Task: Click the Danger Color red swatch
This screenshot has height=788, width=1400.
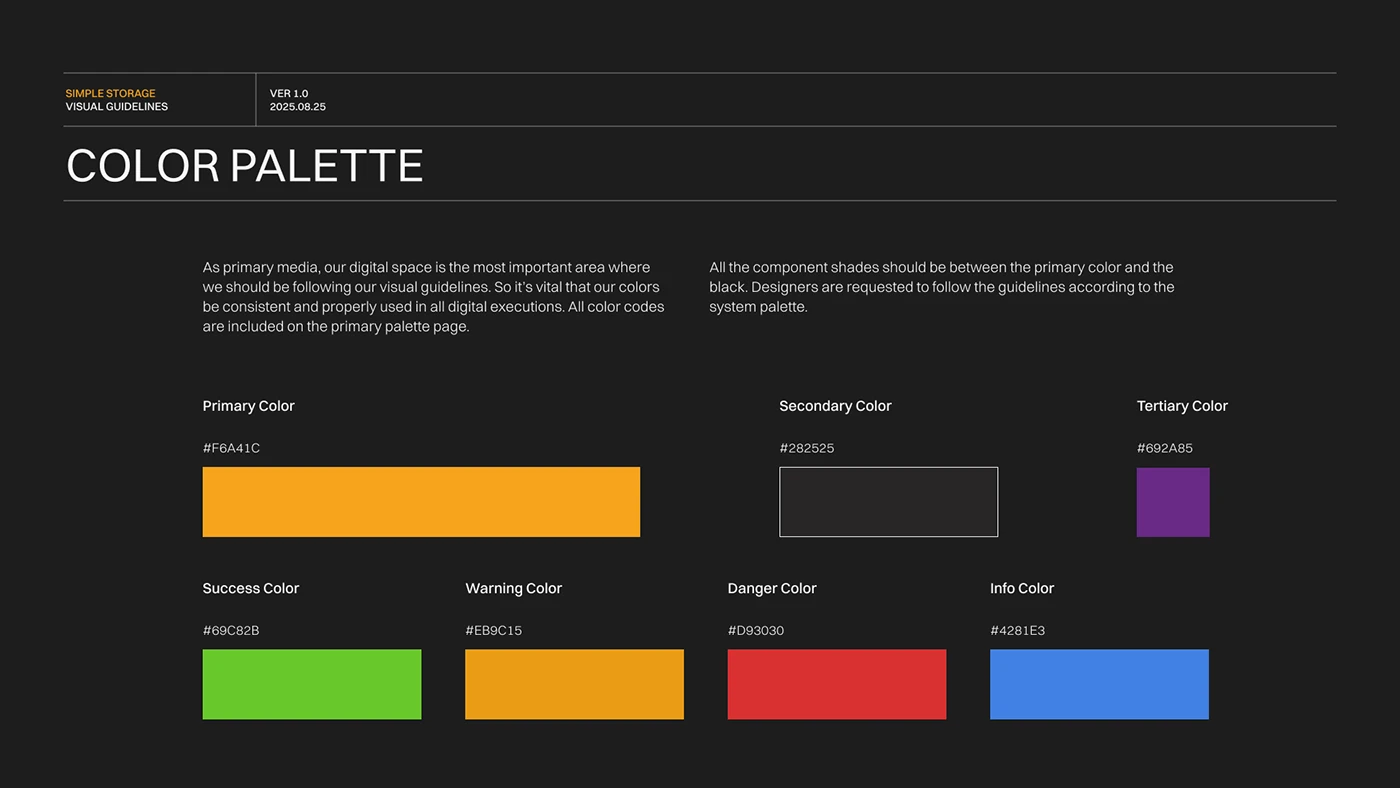Action: [x=836, y=684]
